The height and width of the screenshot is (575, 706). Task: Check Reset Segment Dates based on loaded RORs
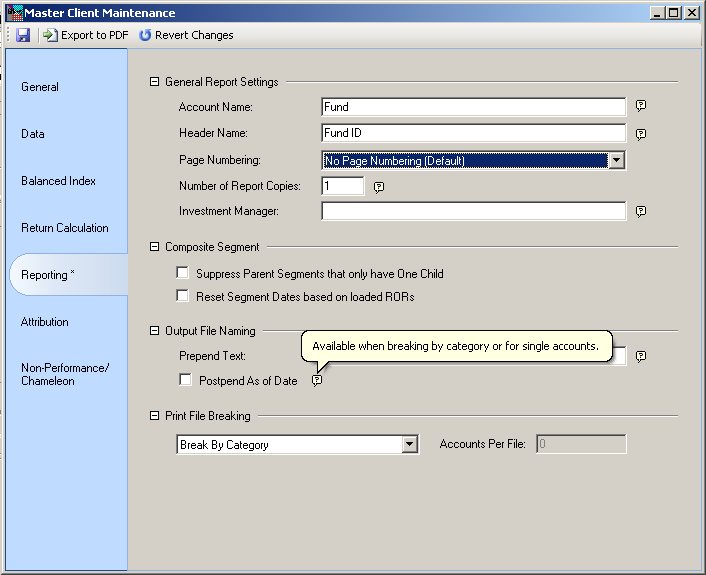tap(183, 296)
